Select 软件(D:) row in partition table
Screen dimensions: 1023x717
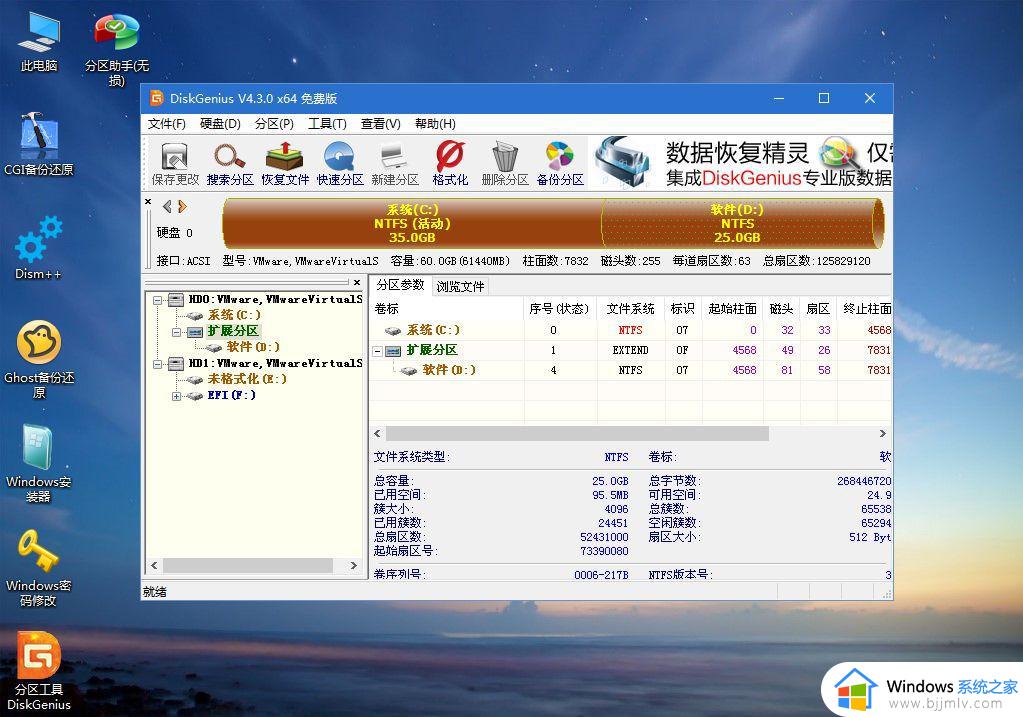pos(631,370)
